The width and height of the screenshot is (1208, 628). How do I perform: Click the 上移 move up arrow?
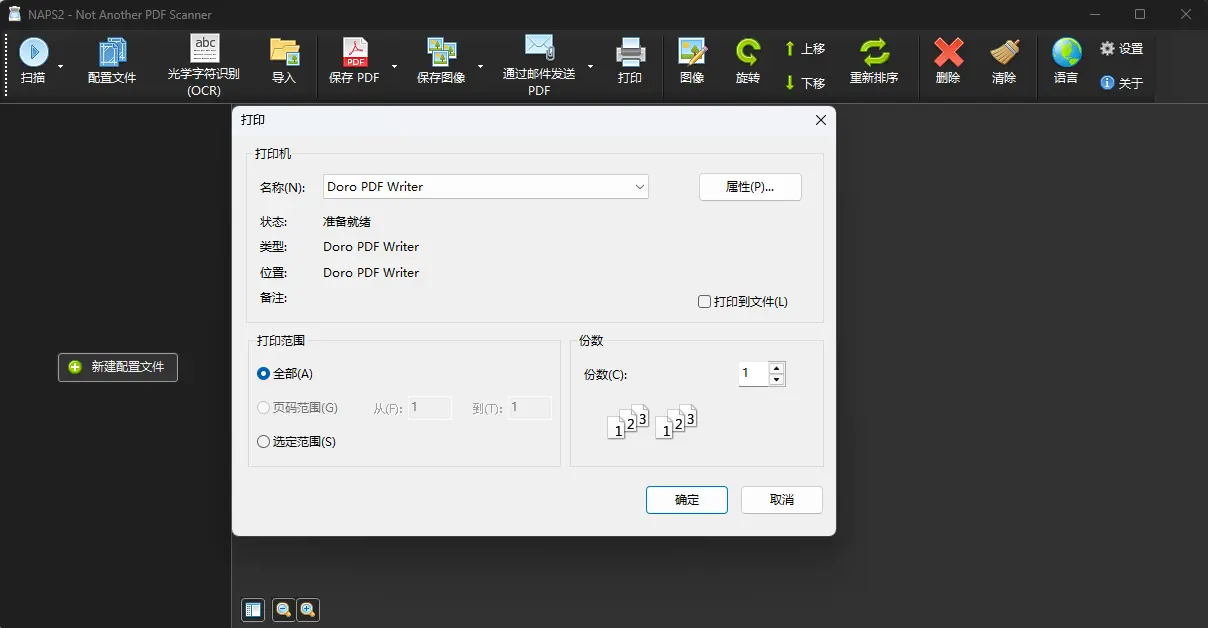tap(790, 48)
